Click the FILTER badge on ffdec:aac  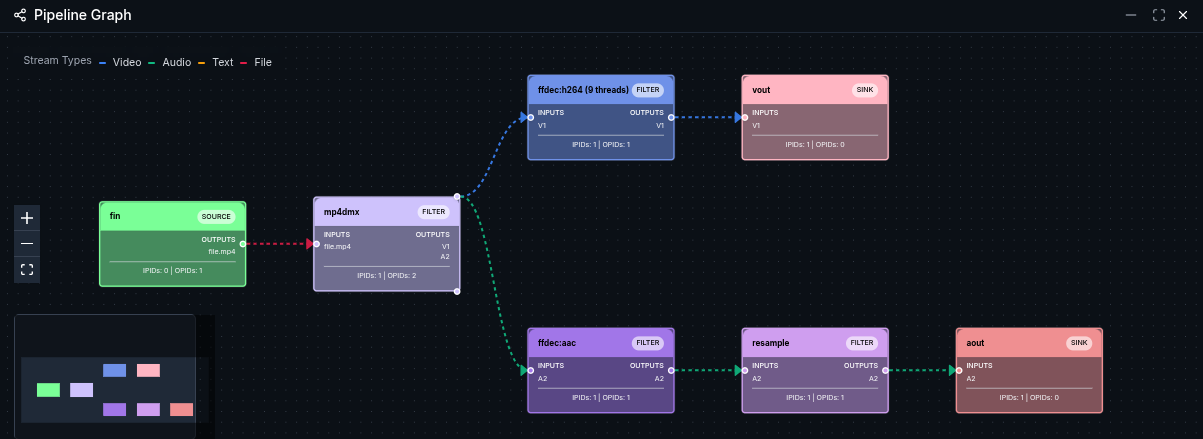tap(648, 343)
